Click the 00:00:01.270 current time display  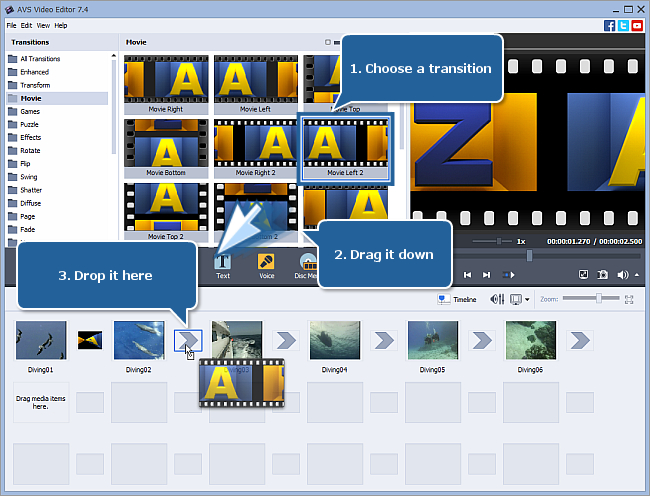568,241
